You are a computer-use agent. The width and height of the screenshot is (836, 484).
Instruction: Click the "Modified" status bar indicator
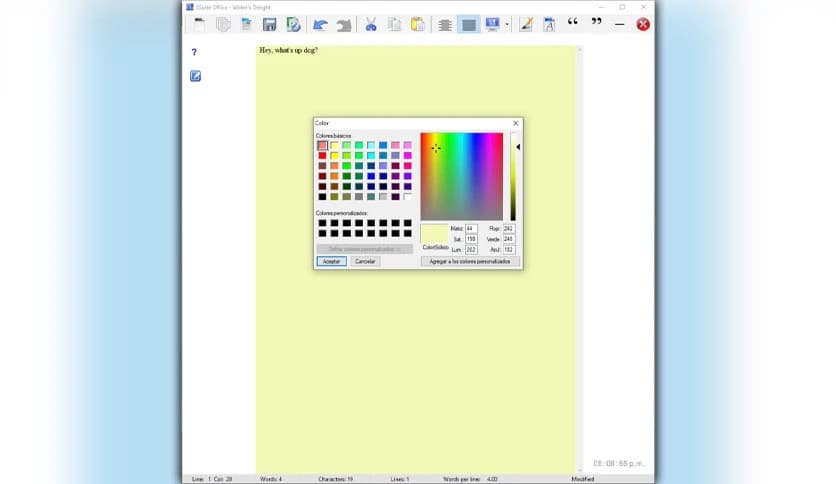point(583,479)
